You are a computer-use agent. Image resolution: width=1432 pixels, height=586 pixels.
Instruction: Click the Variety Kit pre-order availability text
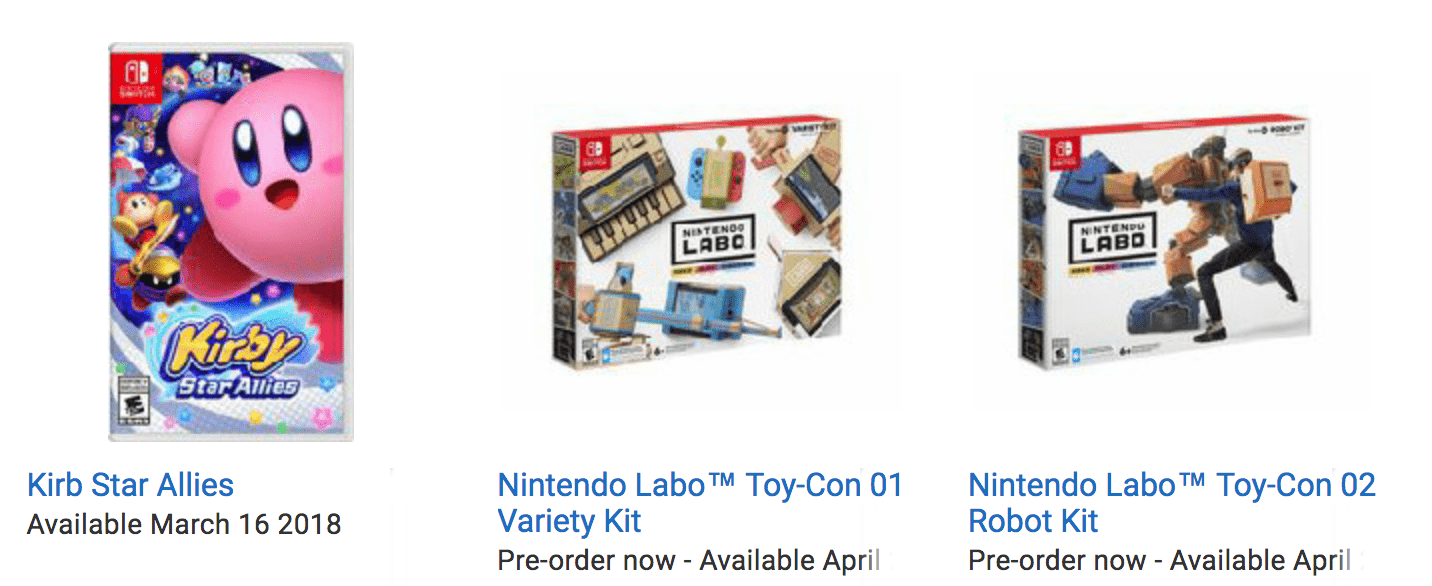688,561
